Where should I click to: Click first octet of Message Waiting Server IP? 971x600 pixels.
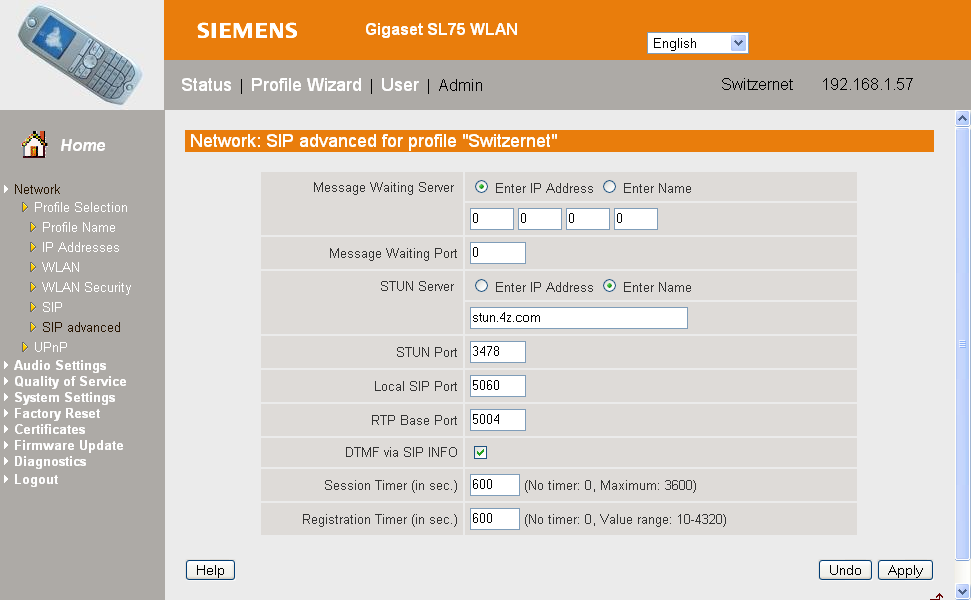pos(492,219)
